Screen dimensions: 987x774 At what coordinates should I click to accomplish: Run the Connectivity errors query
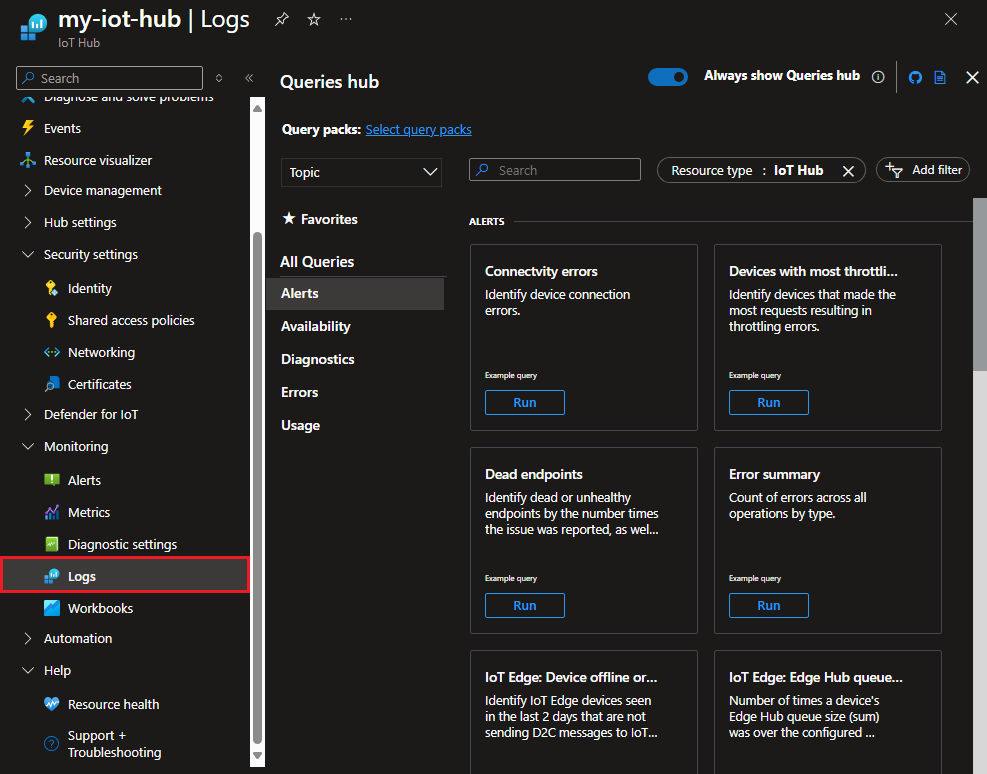point(525,402)
